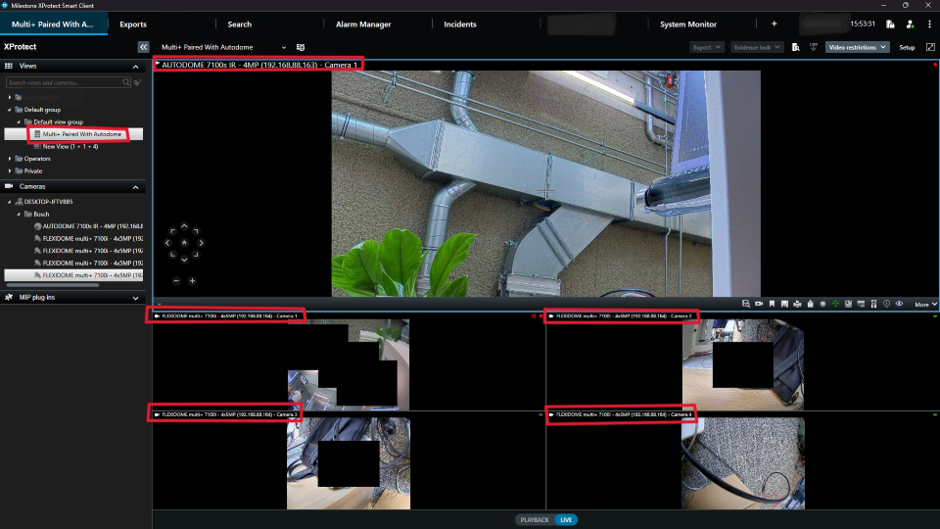940x529 pixels.
Task: Select New View (1 + 1 + 4)
Action: click(x=70, y=146)
